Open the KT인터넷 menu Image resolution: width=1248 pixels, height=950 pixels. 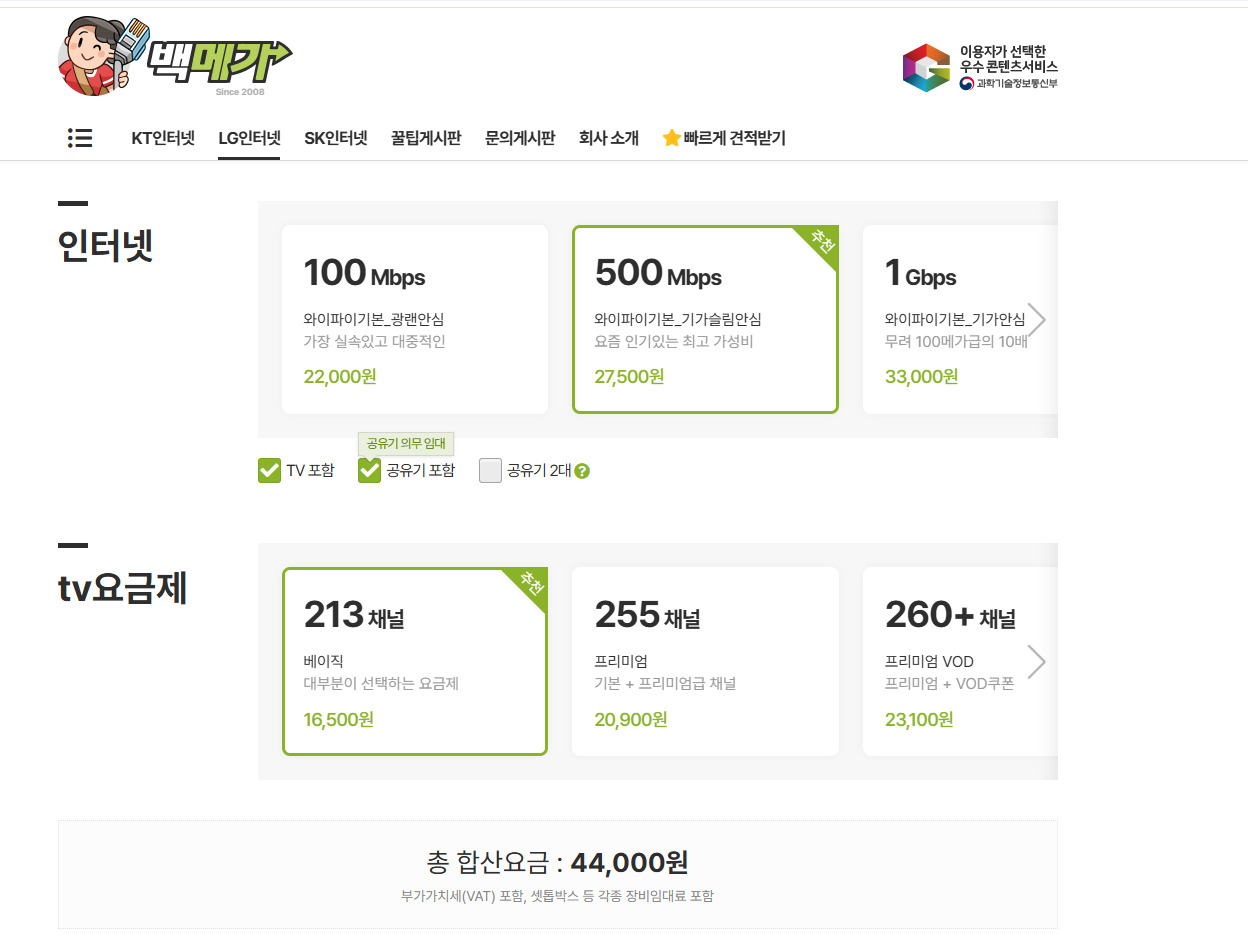point(163,138)
